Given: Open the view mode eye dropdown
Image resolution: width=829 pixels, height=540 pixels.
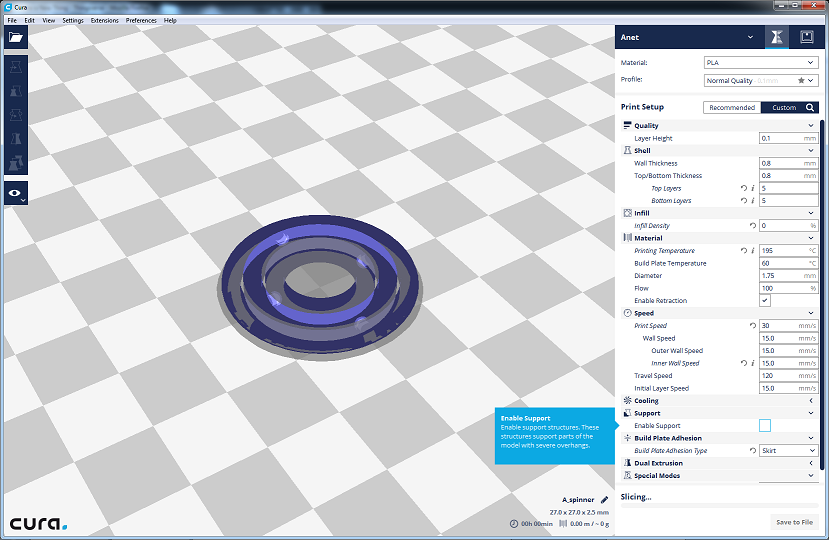Looking at the screenshot, I should (16, 194).
